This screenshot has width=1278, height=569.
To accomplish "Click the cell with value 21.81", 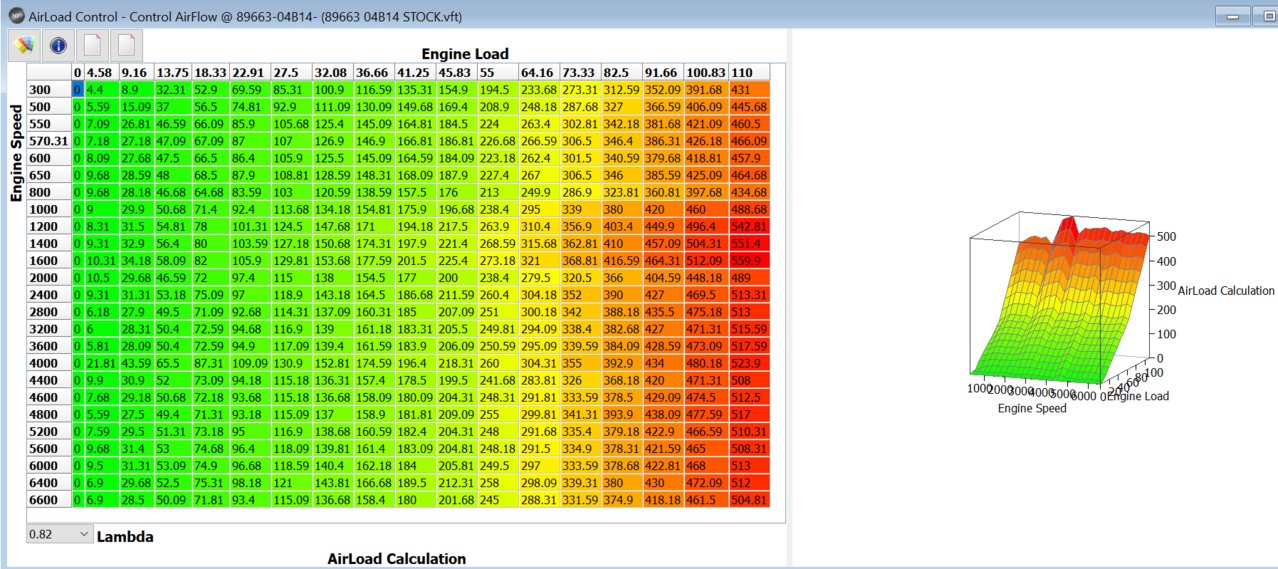I will [x=100, y=362].
